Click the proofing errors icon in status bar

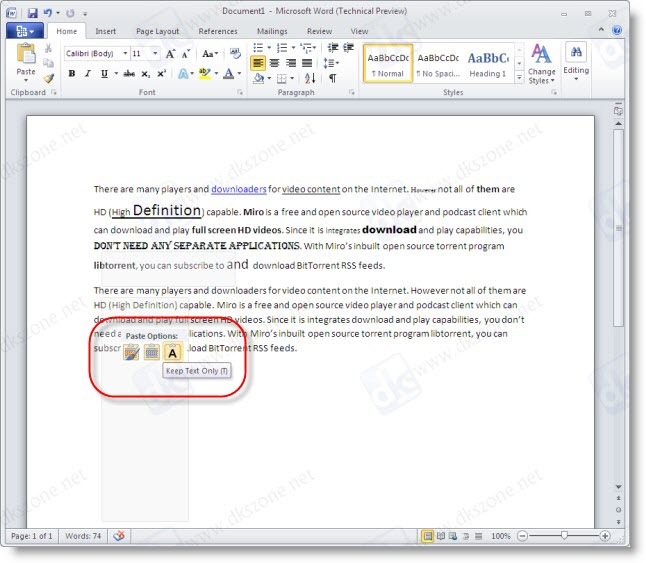click(x=119, y=536)
